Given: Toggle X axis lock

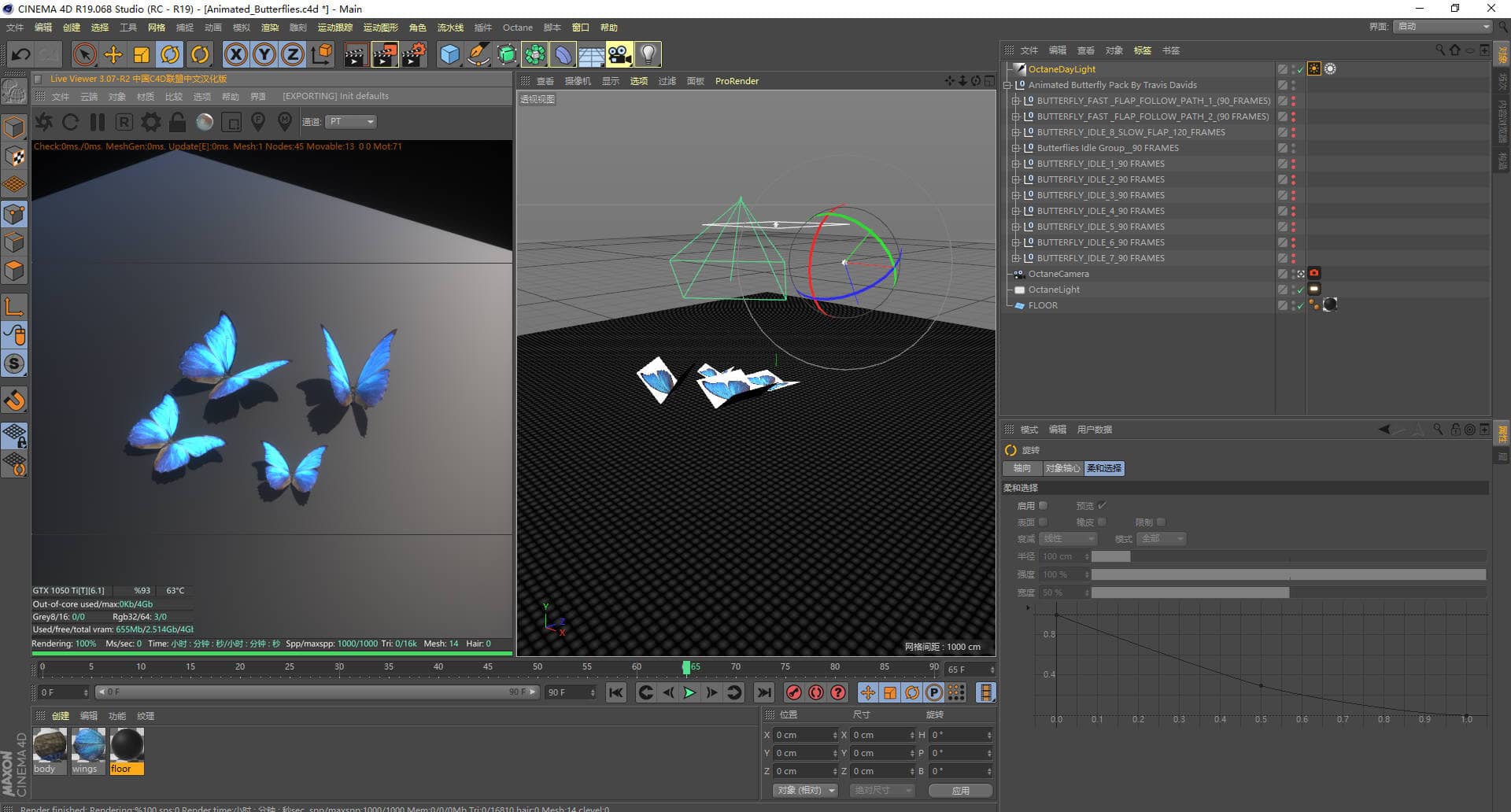Looking at the screenshot, I should [235, 54].
